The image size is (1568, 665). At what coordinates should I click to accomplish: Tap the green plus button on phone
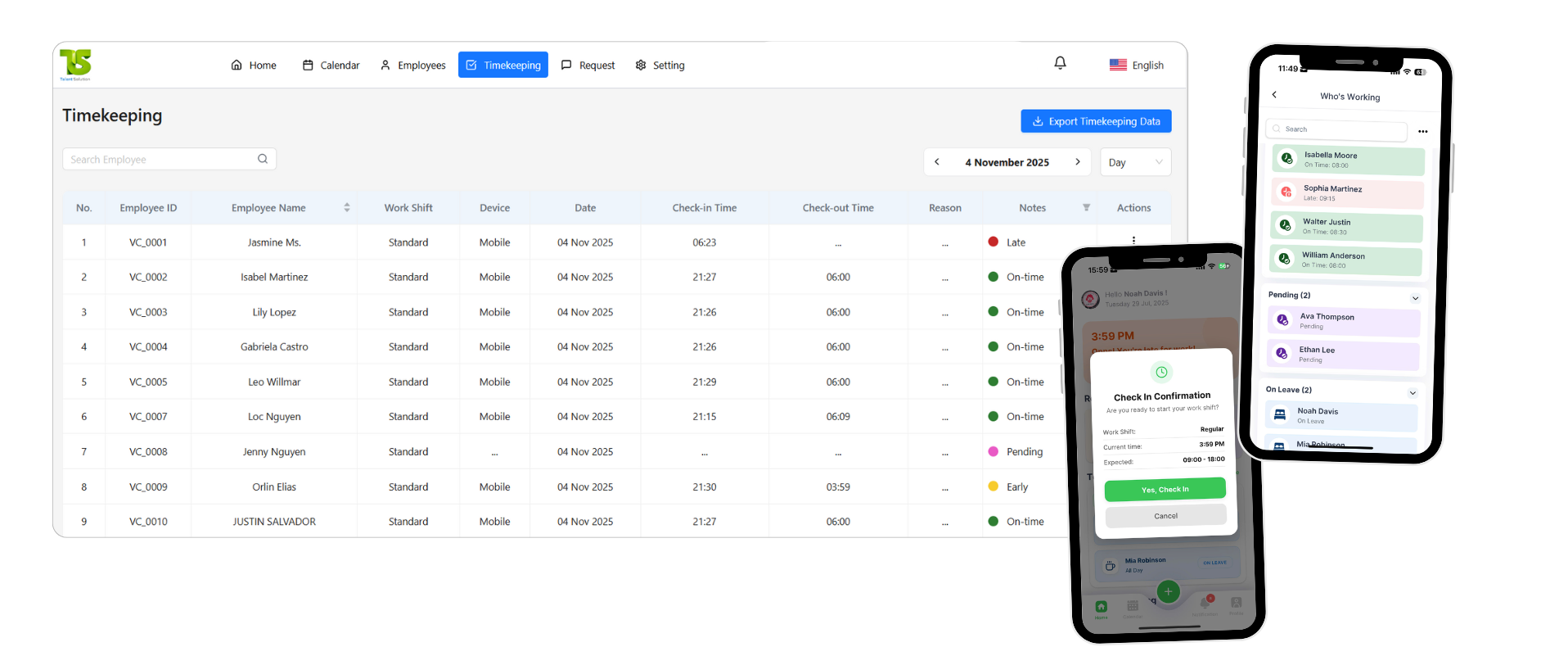[x=1168, y=591]
